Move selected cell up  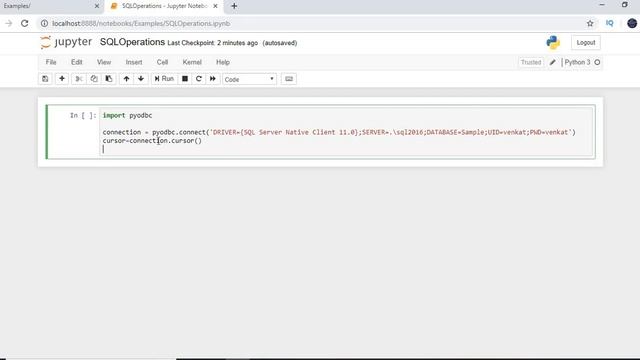point(127,79)
